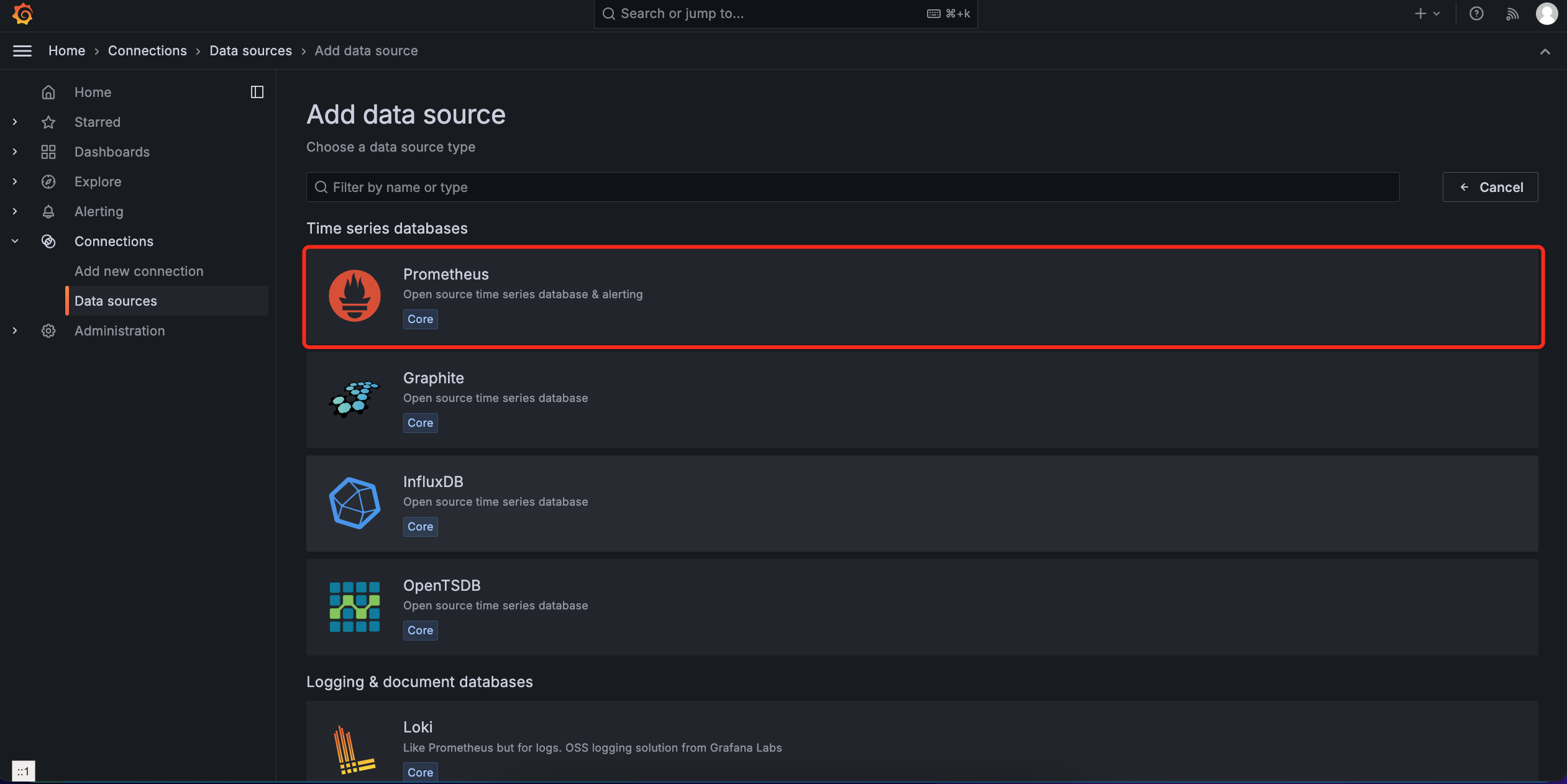Collapse the top bar with the chevron
This screenshot has width=1567, height=784.
[1545, 52]
